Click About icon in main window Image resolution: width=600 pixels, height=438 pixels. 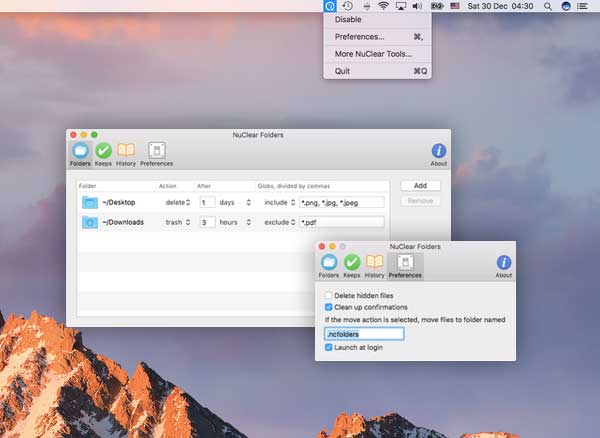click(x=439, y=155)
